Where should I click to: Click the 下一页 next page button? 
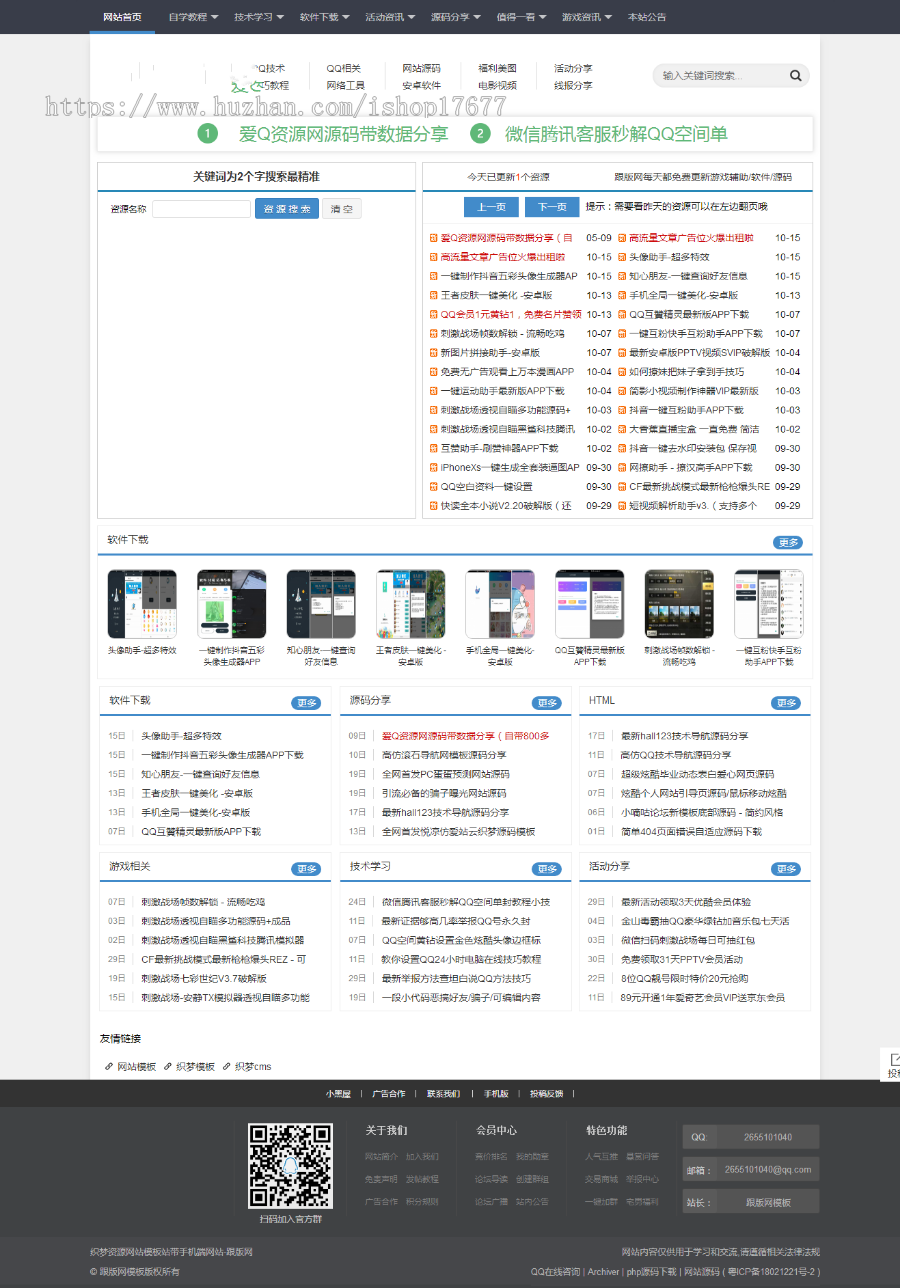(x=552, y=207)
